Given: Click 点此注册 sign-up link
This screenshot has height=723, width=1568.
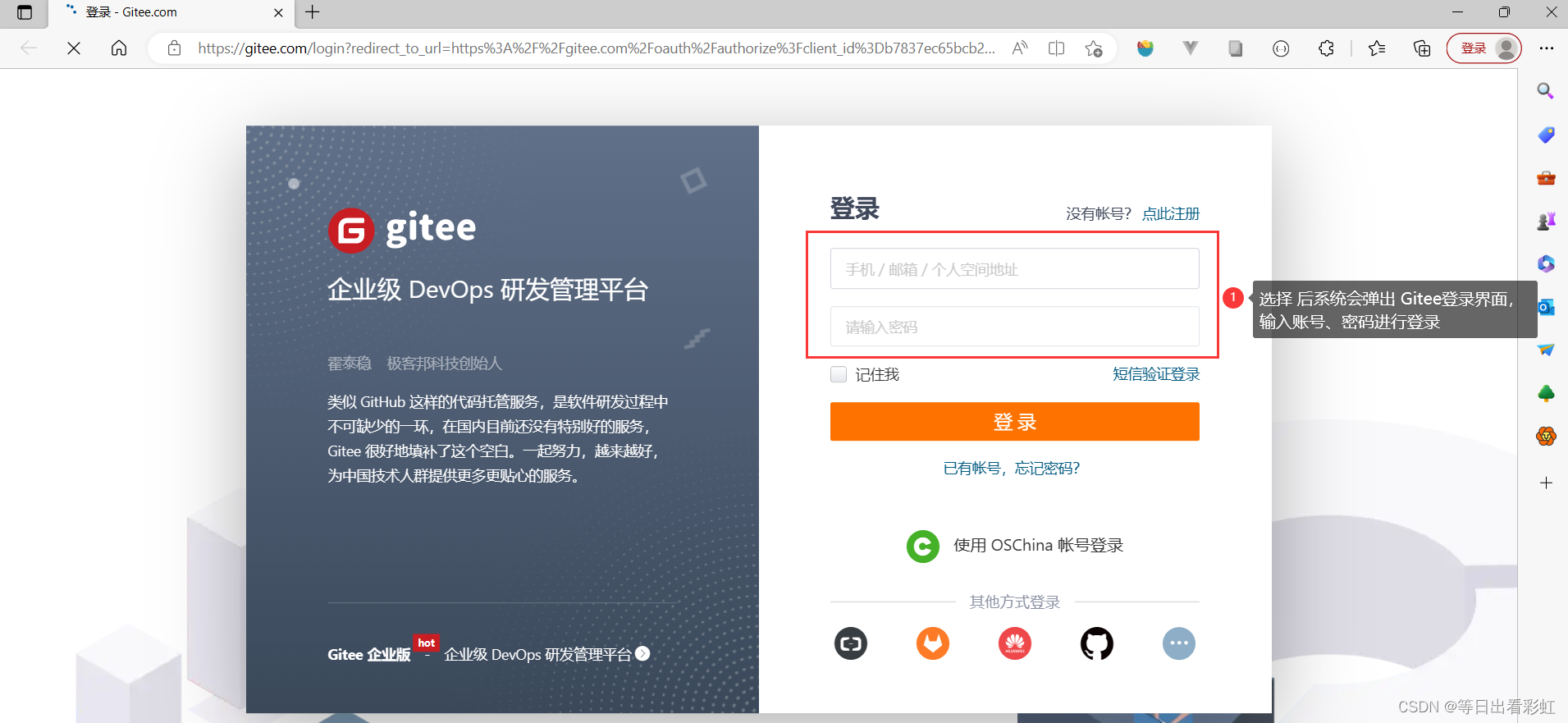Looking at the screenshot, I should pyautogui.click(x=1171, y=213).
